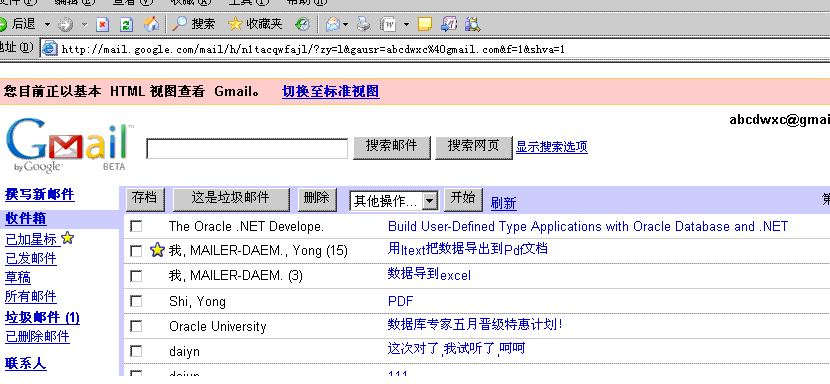Image resolution: width=830 pixels, height=384 pixels.
Task: Click the Research icon at the toolbar end
Action: [x=473, y=24]
